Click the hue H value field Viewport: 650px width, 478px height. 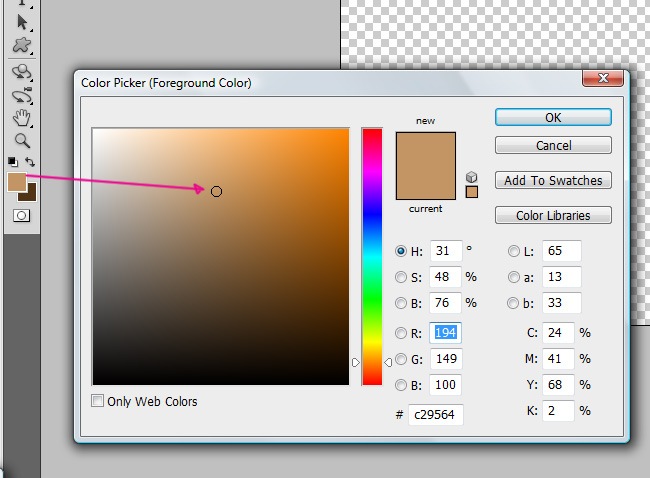click(x=446, y=251)
